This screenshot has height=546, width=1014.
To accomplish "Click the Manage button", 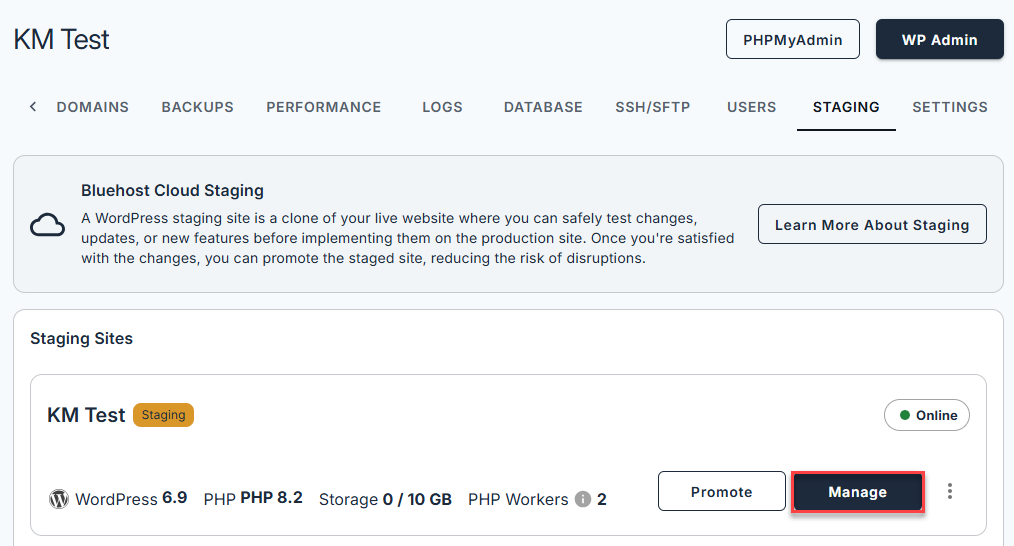I will click(858, 492).
